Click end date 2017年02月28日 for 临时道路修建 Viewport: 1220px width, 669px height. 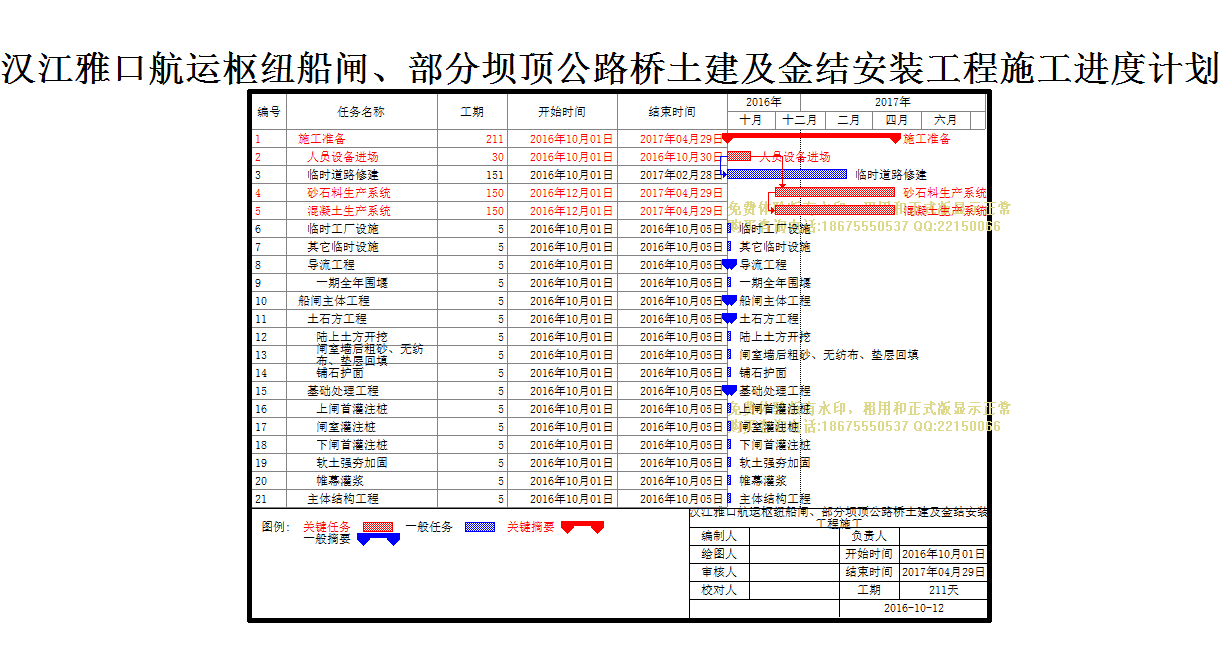681,175
